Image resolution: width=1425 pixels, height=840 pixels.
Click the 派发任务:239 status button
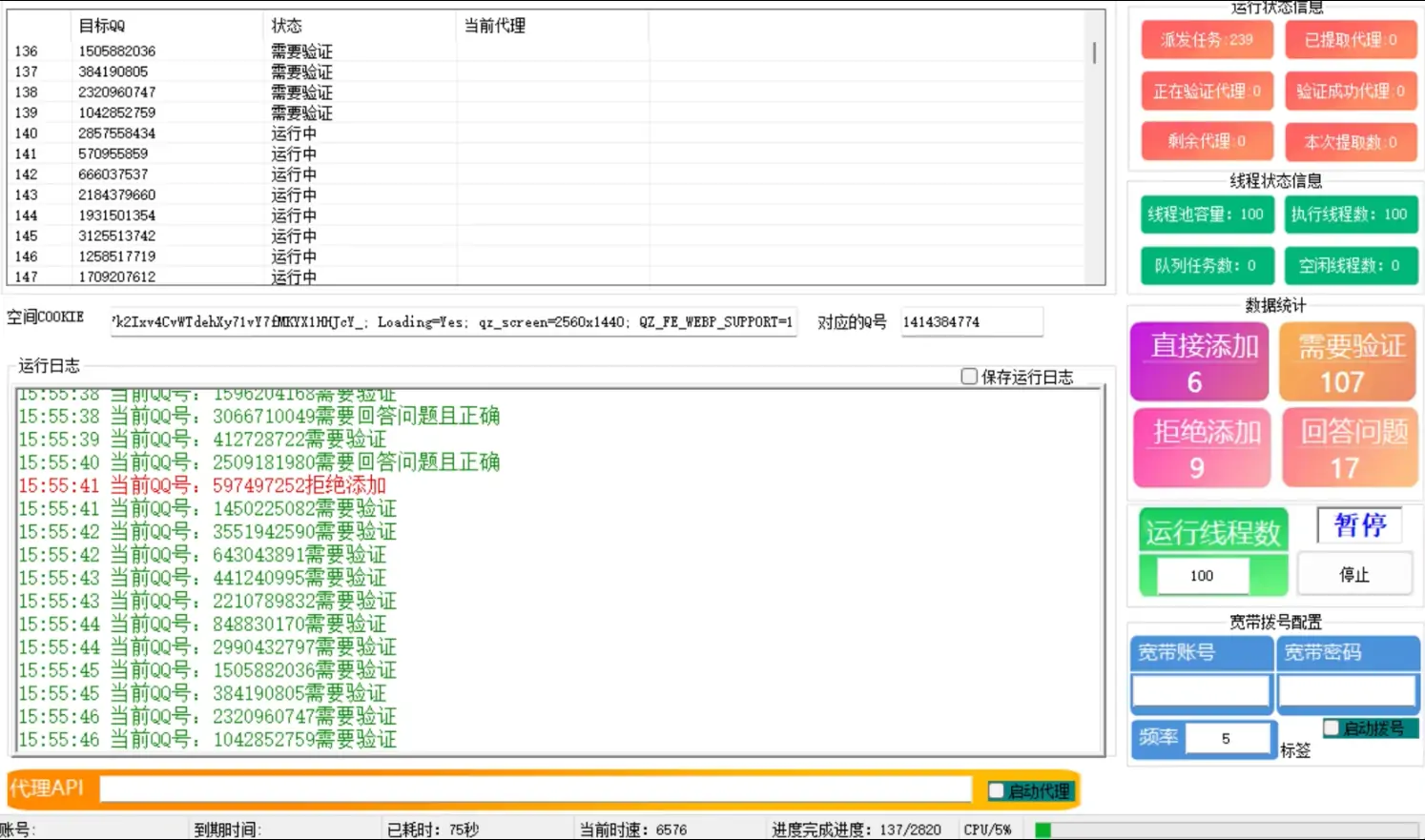point(1207,40)
